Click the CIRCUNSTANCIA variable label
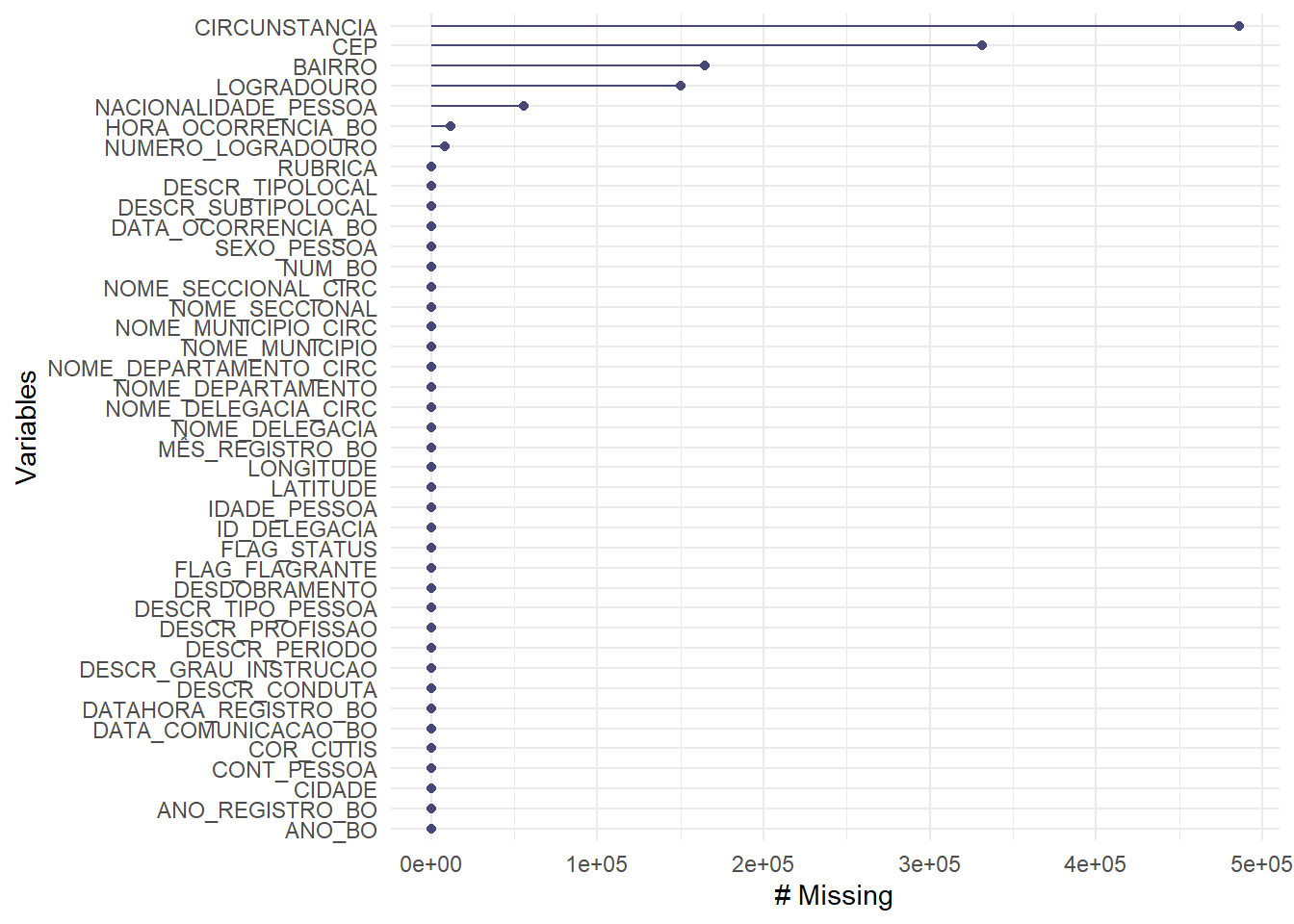The width and height of the screenshot is (1294, 924). pos(286,28)
